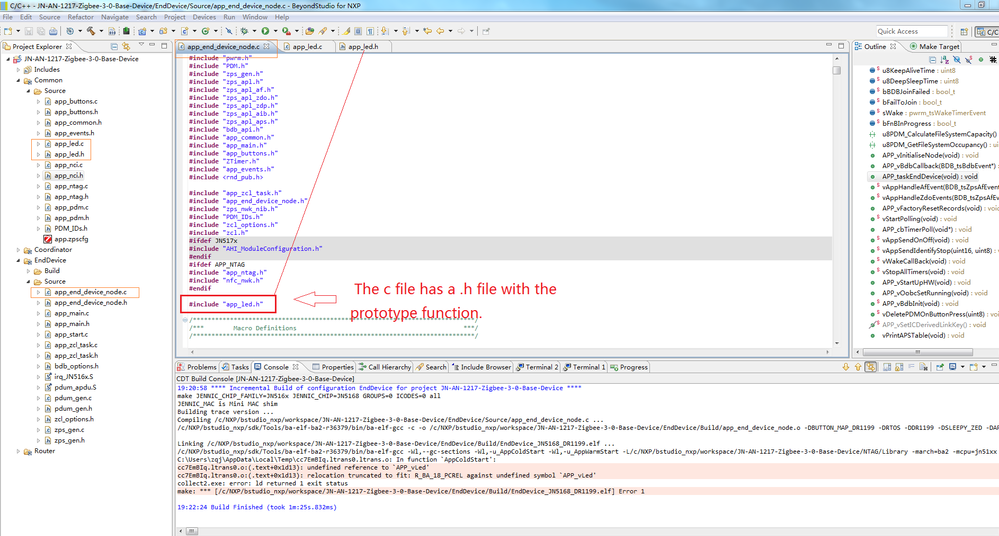The image size is (999, 536).
Task: Select app_led.c in Project Explorer
Action: click(68, 144)
